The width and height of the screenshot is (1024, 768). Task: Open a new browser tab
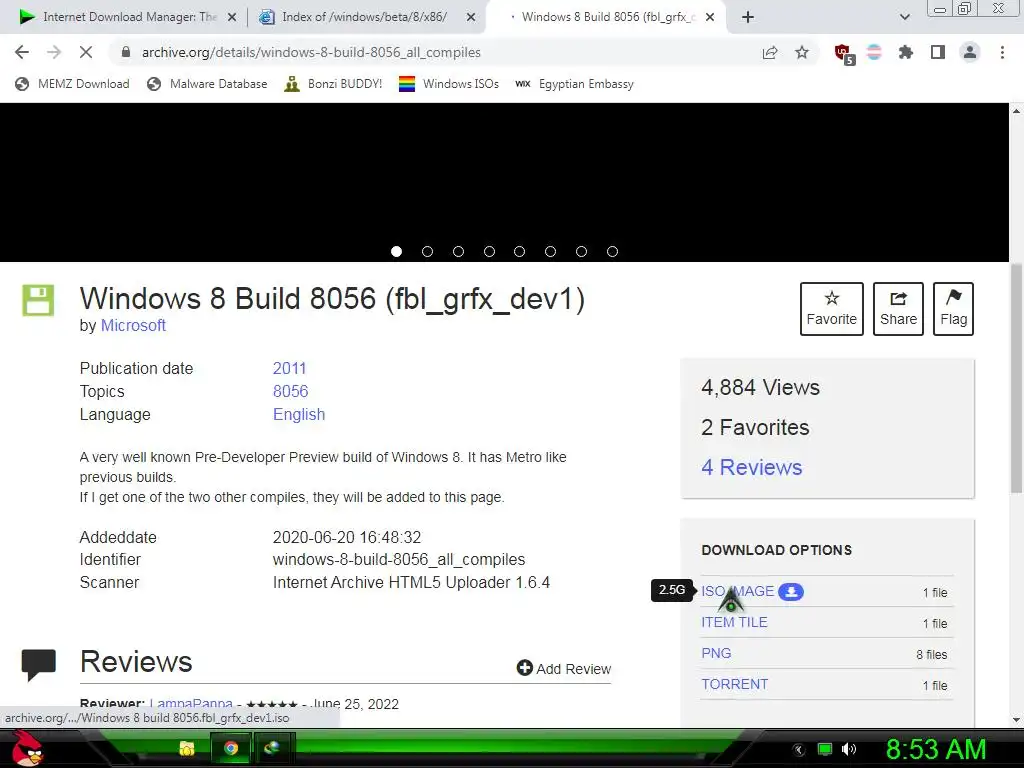pos(748,17)
